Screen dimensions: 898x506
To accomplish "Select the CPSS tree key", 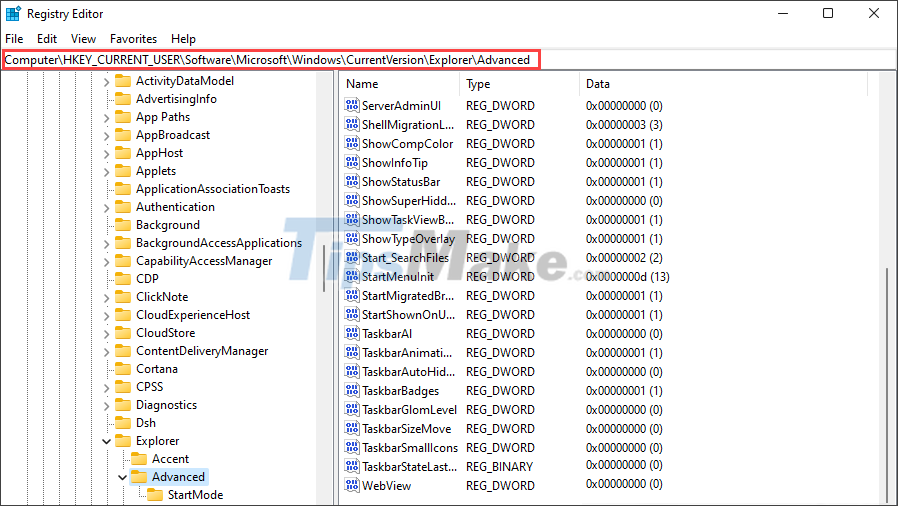I will (x=149, y=387).
